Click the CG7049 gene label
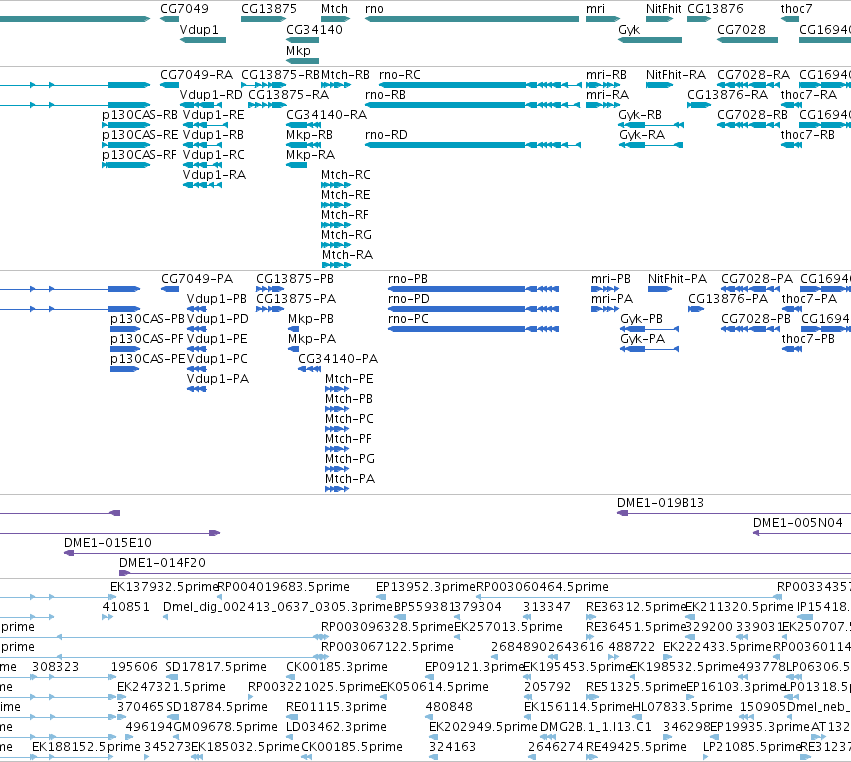 184,9
